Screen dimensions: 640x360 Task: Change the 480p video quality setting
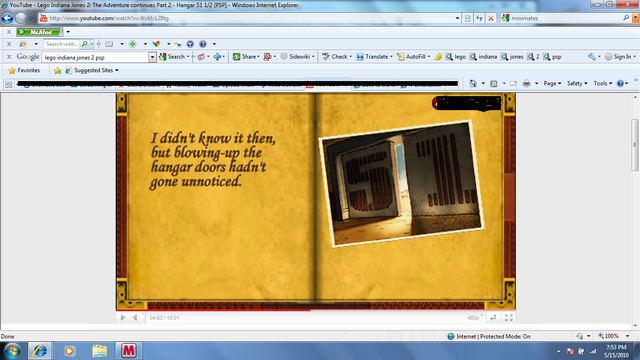point(474,318)
